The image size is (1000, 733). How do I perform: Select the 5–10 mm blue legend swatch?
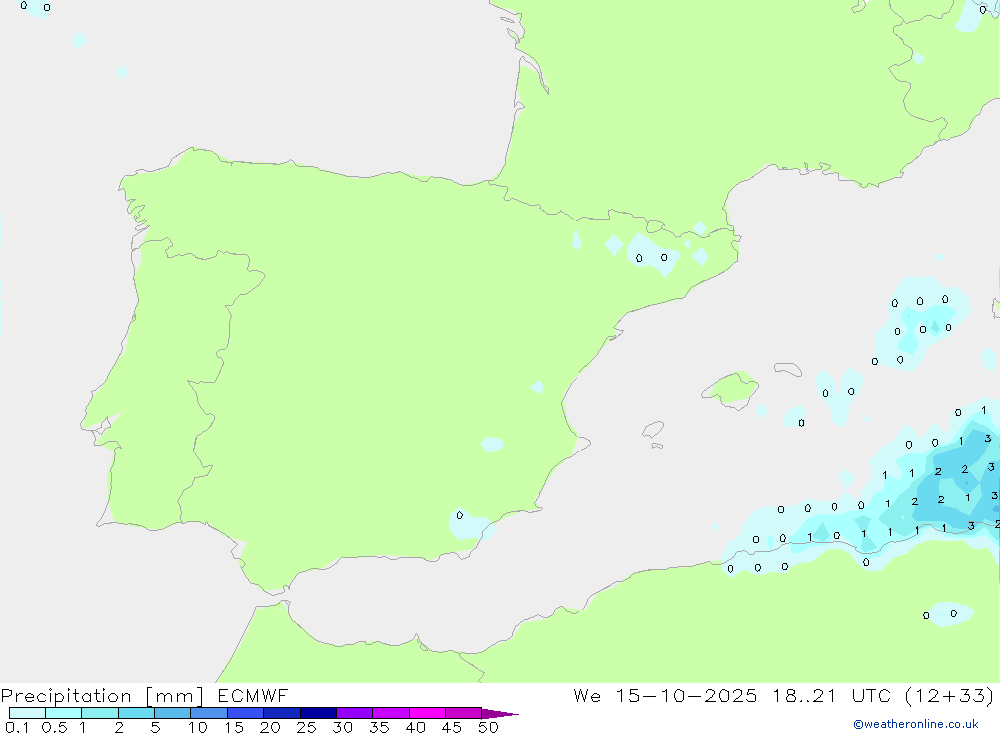pyautogui.click(x=172, y=713)
